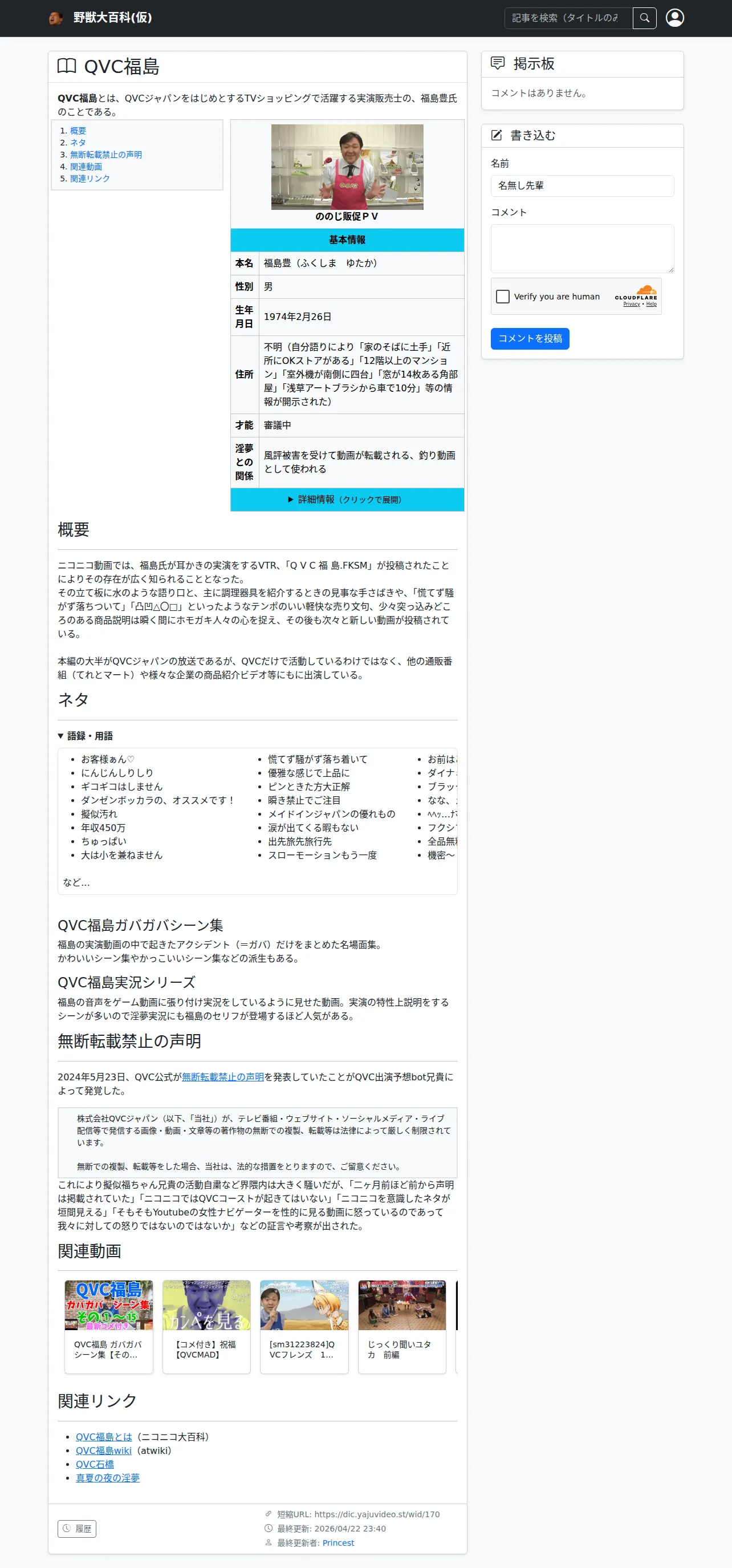Open the 履歴 history button
732x1568 pixels.
tap(76, 1529)
